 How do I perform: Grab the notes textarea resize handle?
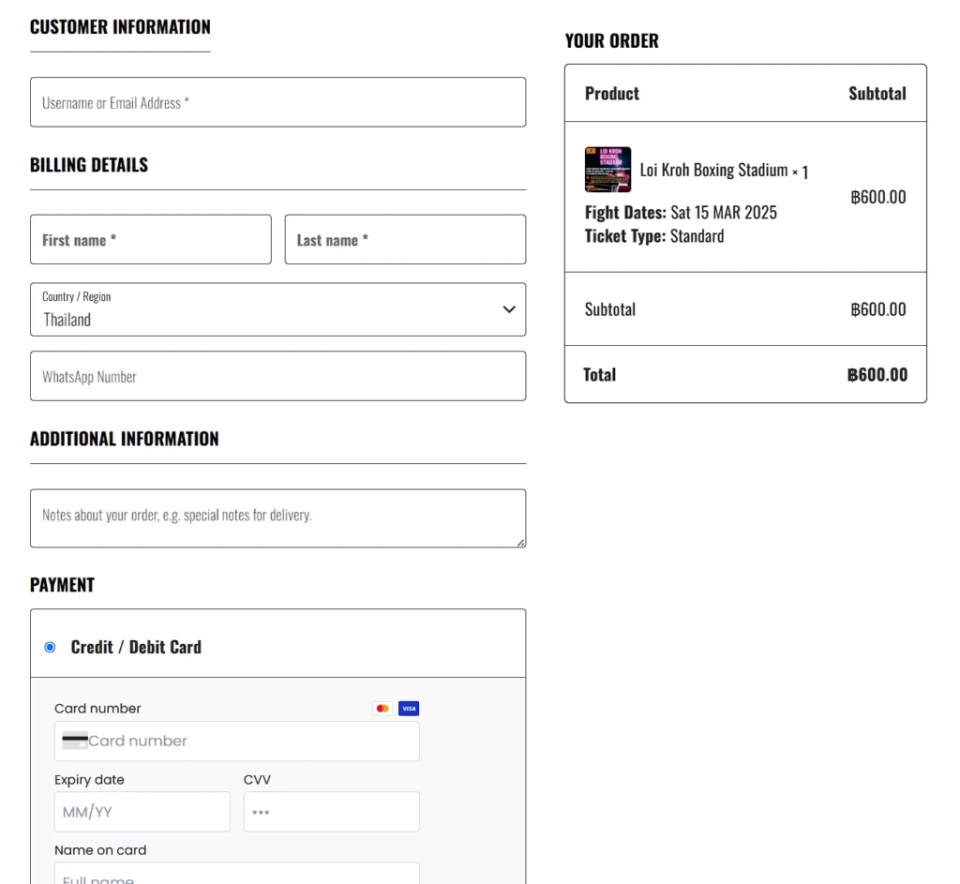(520, 542)
